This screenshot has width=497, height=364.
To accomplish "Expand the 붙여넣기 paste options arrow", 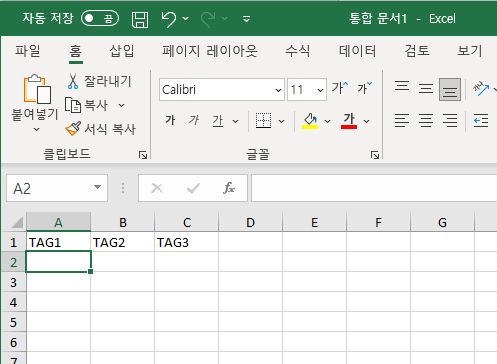I will pyautogui.click(x=36, y=129).
